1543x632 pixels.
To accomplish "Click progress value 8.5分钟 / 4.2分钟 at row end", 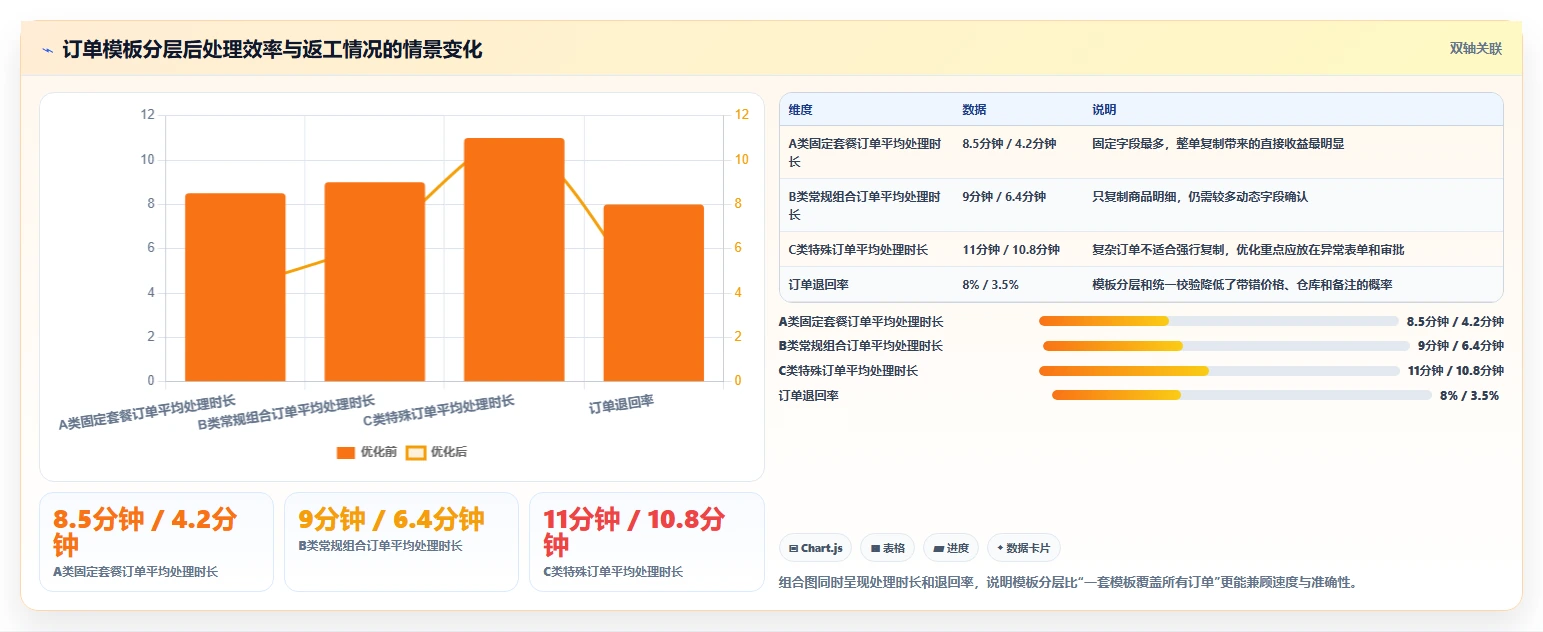I will pos(1455,321).
